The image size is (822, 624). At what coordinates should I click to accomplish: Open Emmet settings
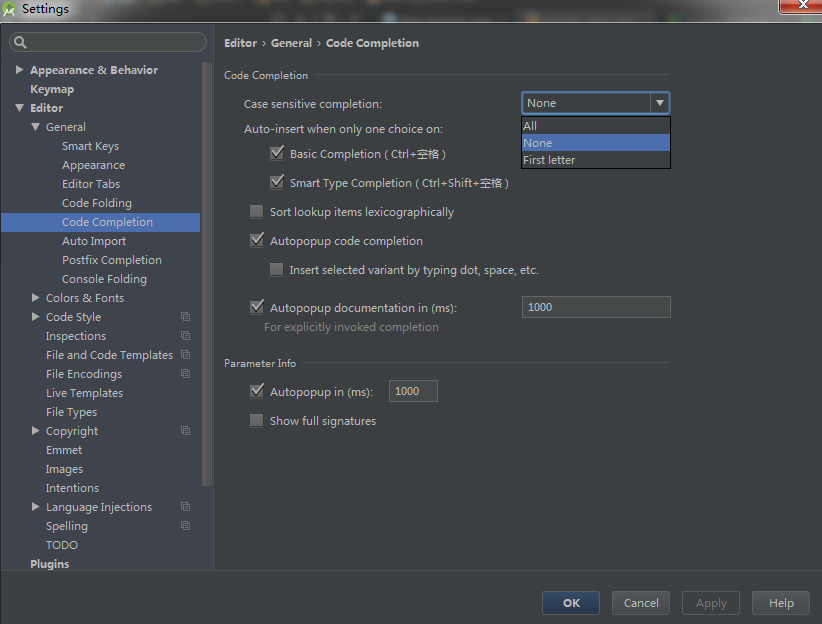tap(64, 450)
